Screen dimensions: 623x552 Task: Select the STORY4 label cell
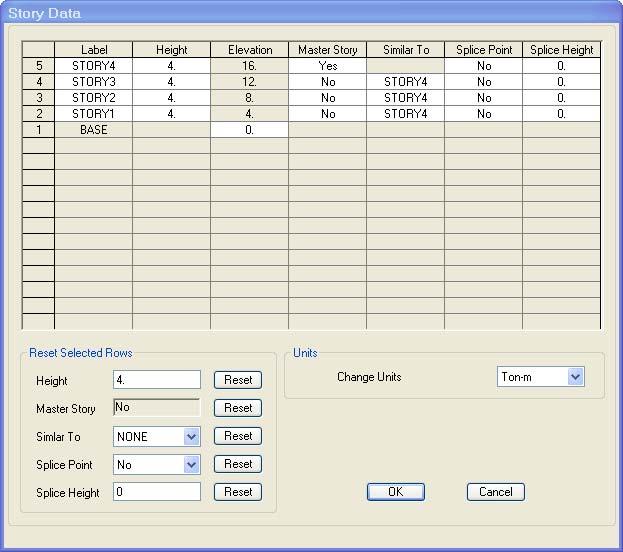[94, 66]
